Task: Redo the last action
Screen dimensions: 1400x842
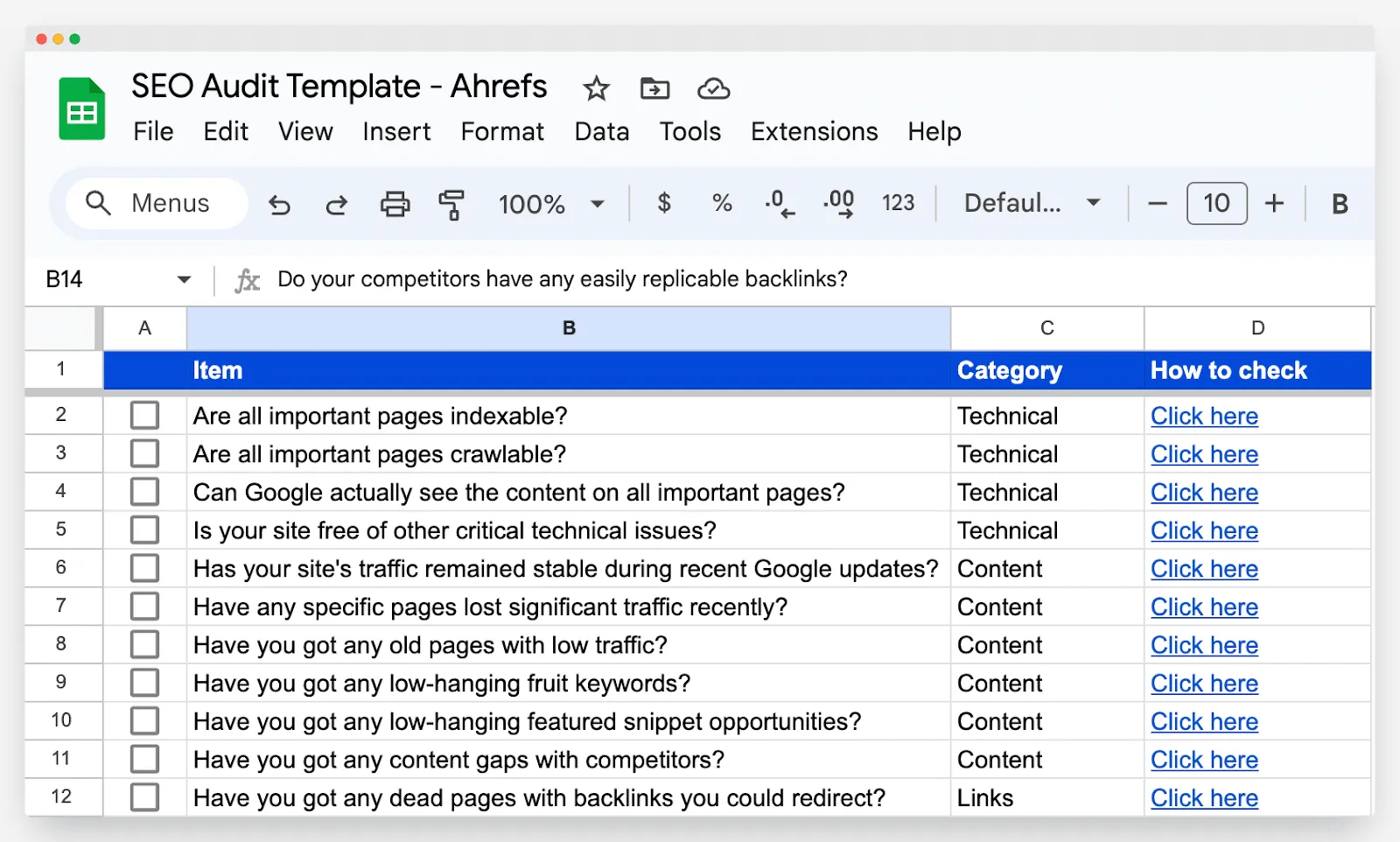Action: tap(336, 204)
